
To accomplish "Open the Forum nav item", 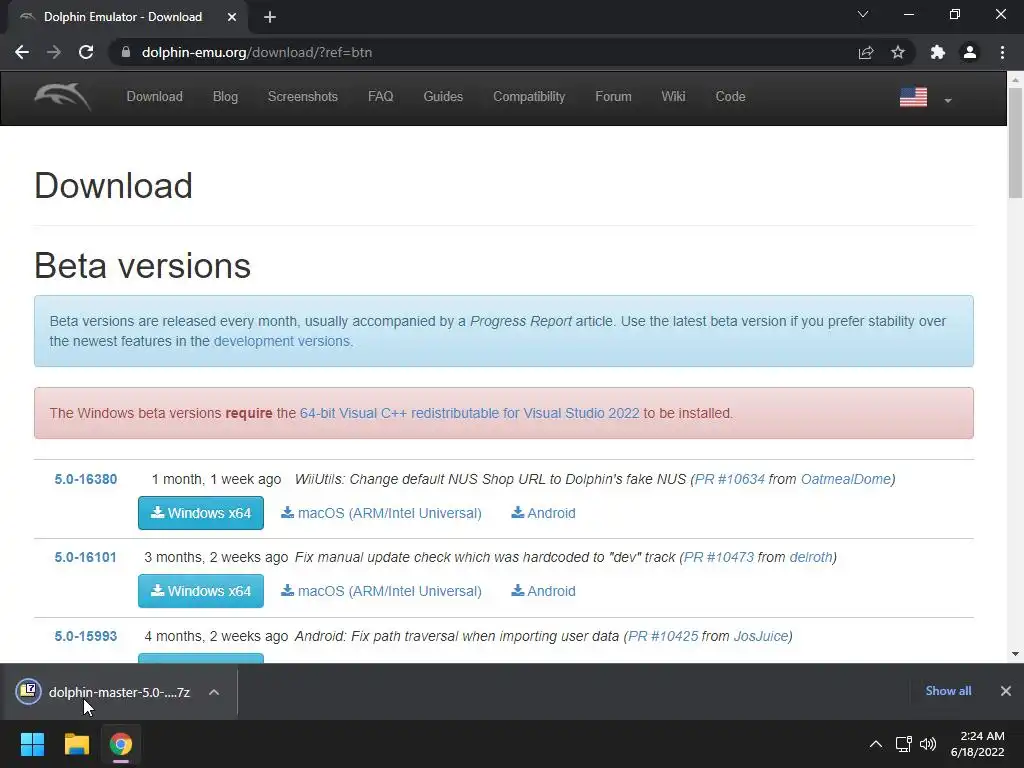I will tap(613, 97).
